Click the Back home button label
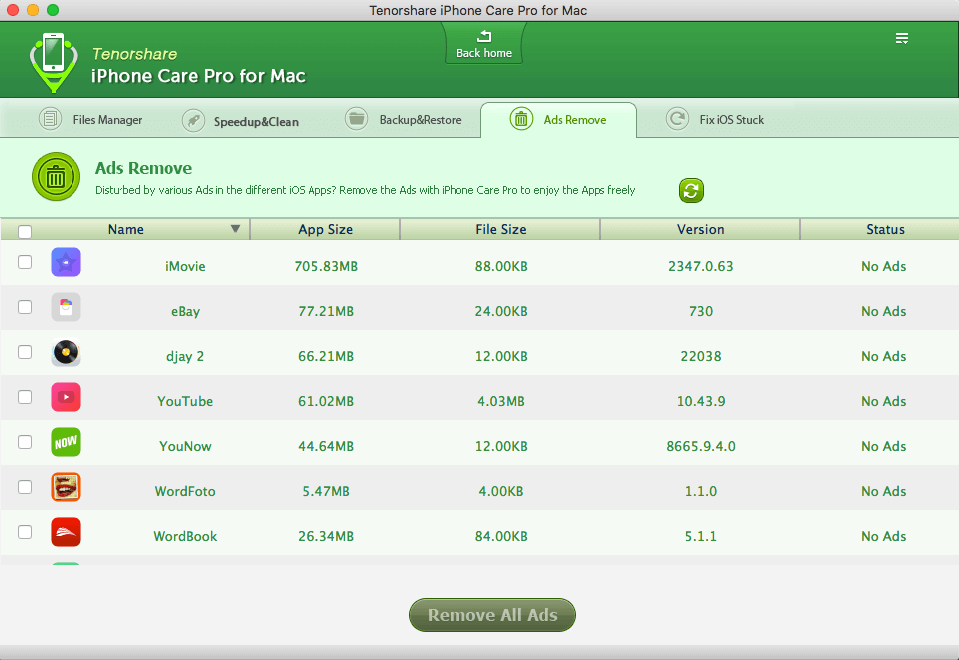The image size is (959, 660). click(484, 53)
